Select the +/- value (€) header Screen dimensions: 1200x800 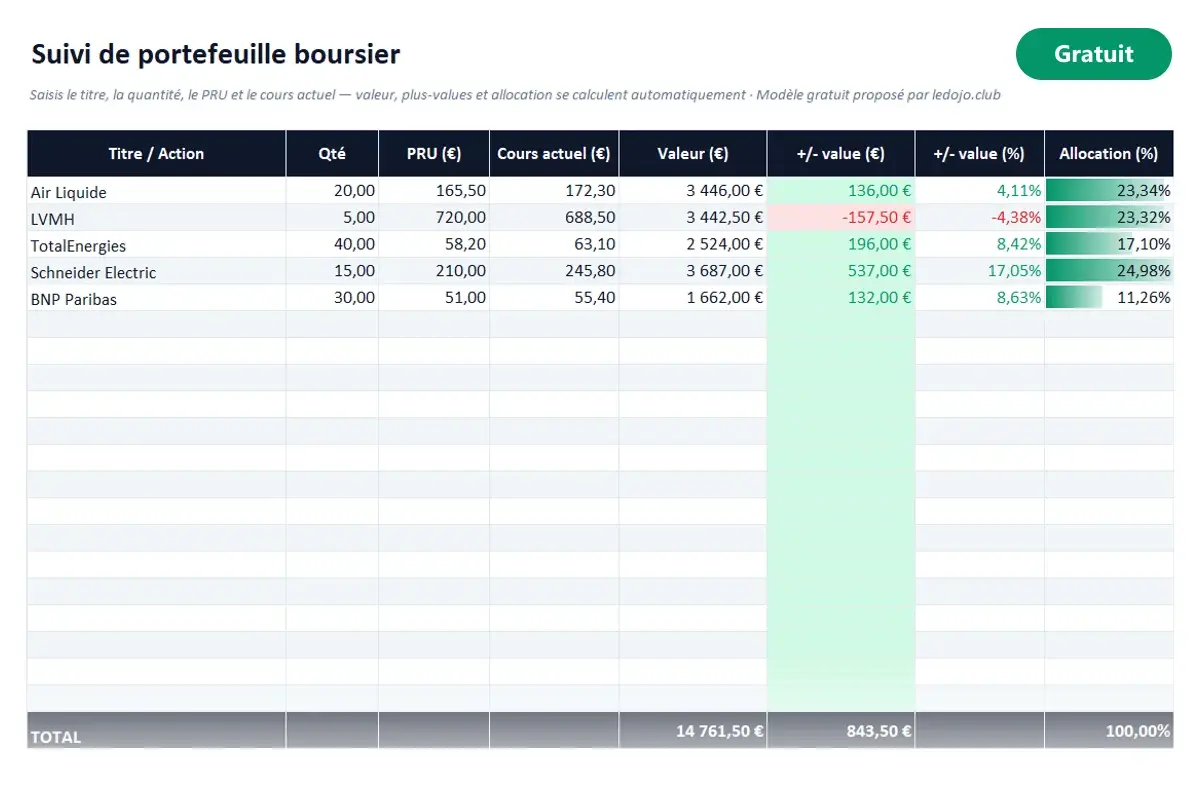841,154
